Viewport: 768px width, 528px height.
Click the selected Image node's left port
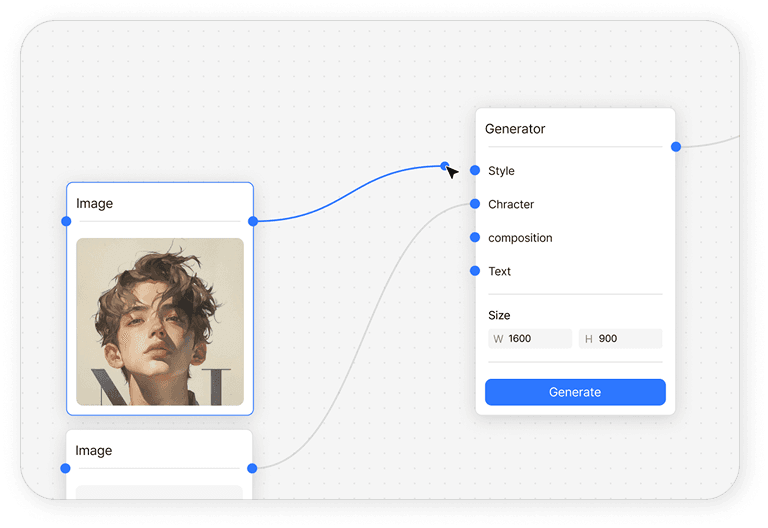66,221
